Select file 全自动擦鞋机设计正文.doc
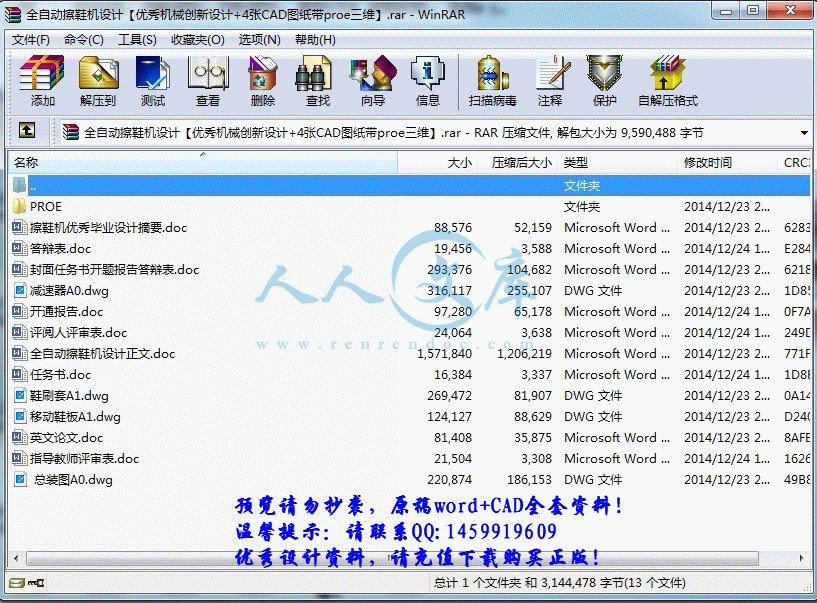Screen dimensions: 817x603 [x=102, y=354]
